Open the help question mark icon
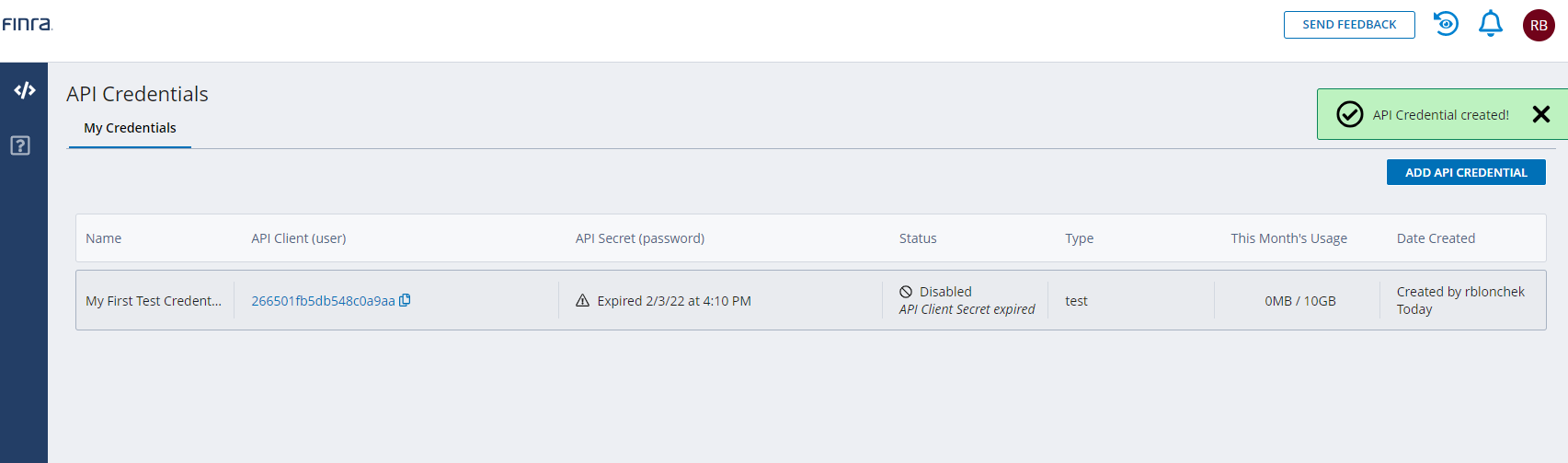This screenshot has height=463, width=1568. tap(20, 145)
